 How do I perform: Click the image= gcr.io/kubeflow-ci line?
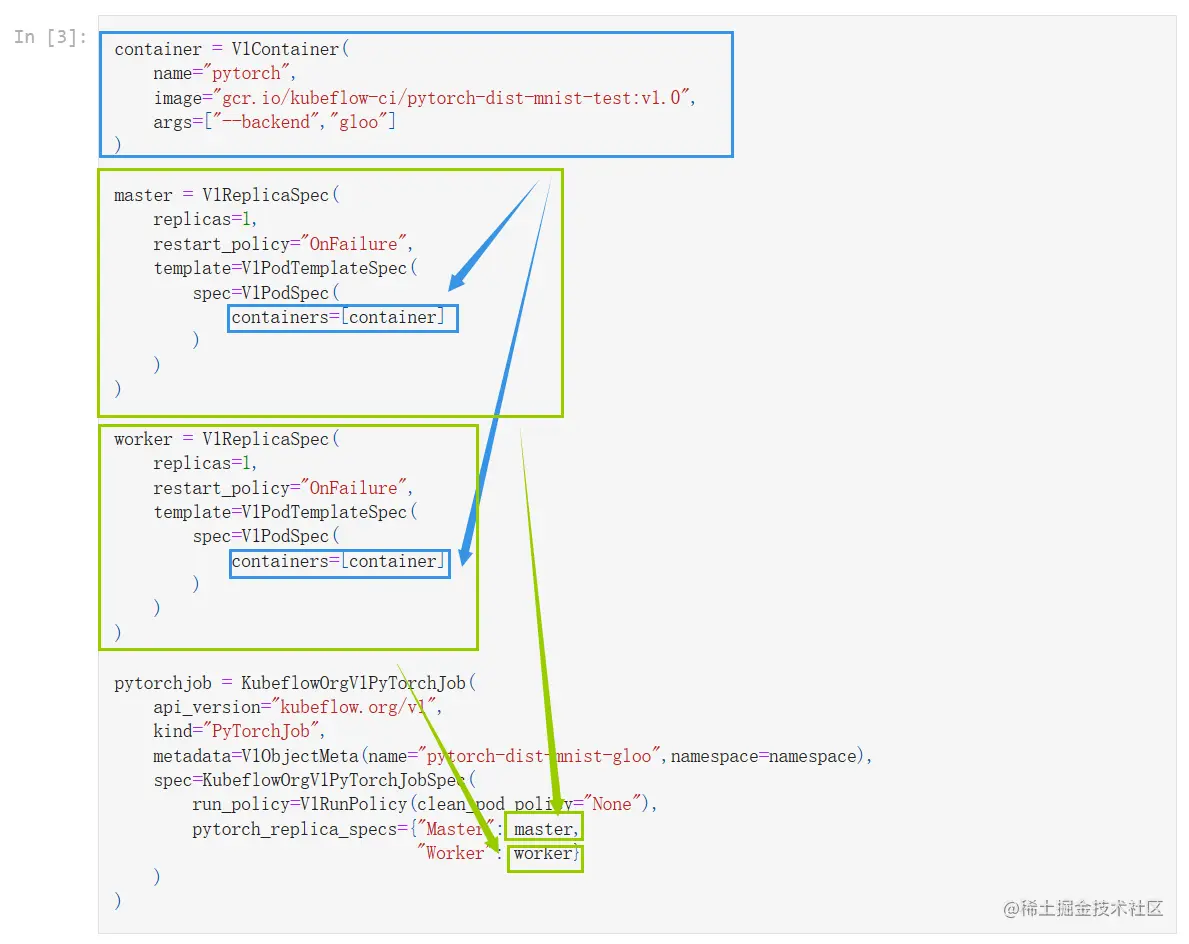(425, 98)
